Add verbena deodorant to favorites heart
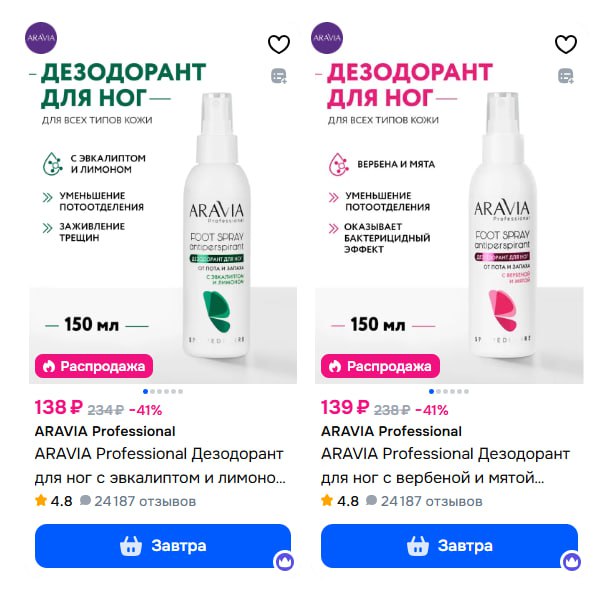This screenshot has height=595, width=611. [x=565, y=44]
